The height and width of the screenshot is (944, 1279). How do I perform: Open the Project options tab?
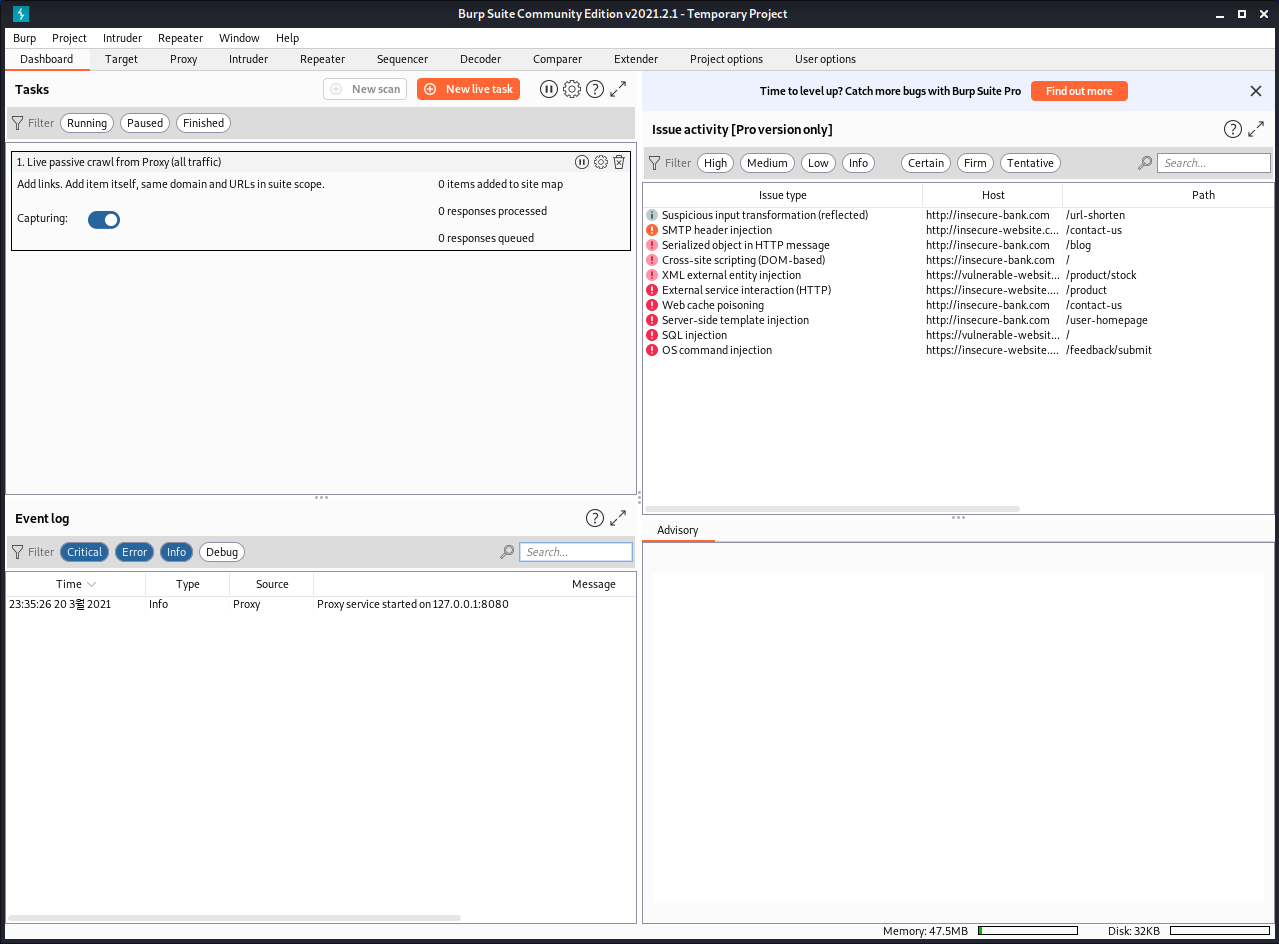(x=727, y=59)
